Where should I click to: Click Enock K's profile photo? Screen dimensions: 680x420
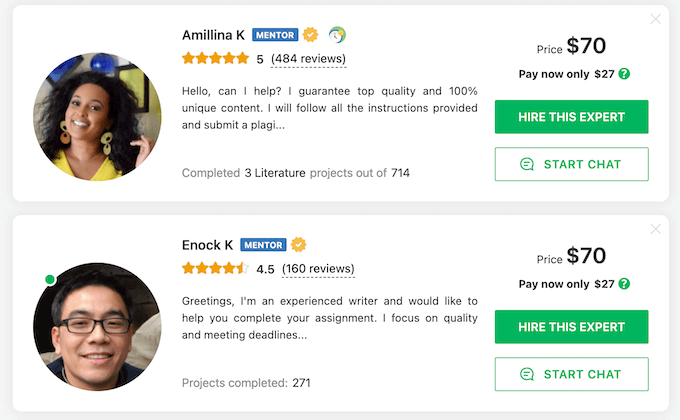pyautogui.click(x=97, y=326)
